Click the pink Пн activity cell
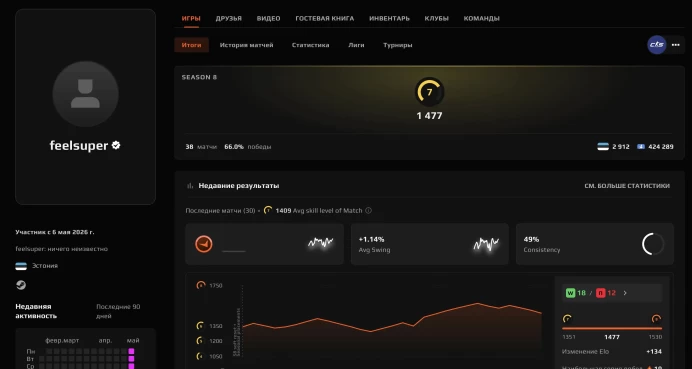Image resolution: width=692 pixels, height=369 pixels. tap(131, 351)
